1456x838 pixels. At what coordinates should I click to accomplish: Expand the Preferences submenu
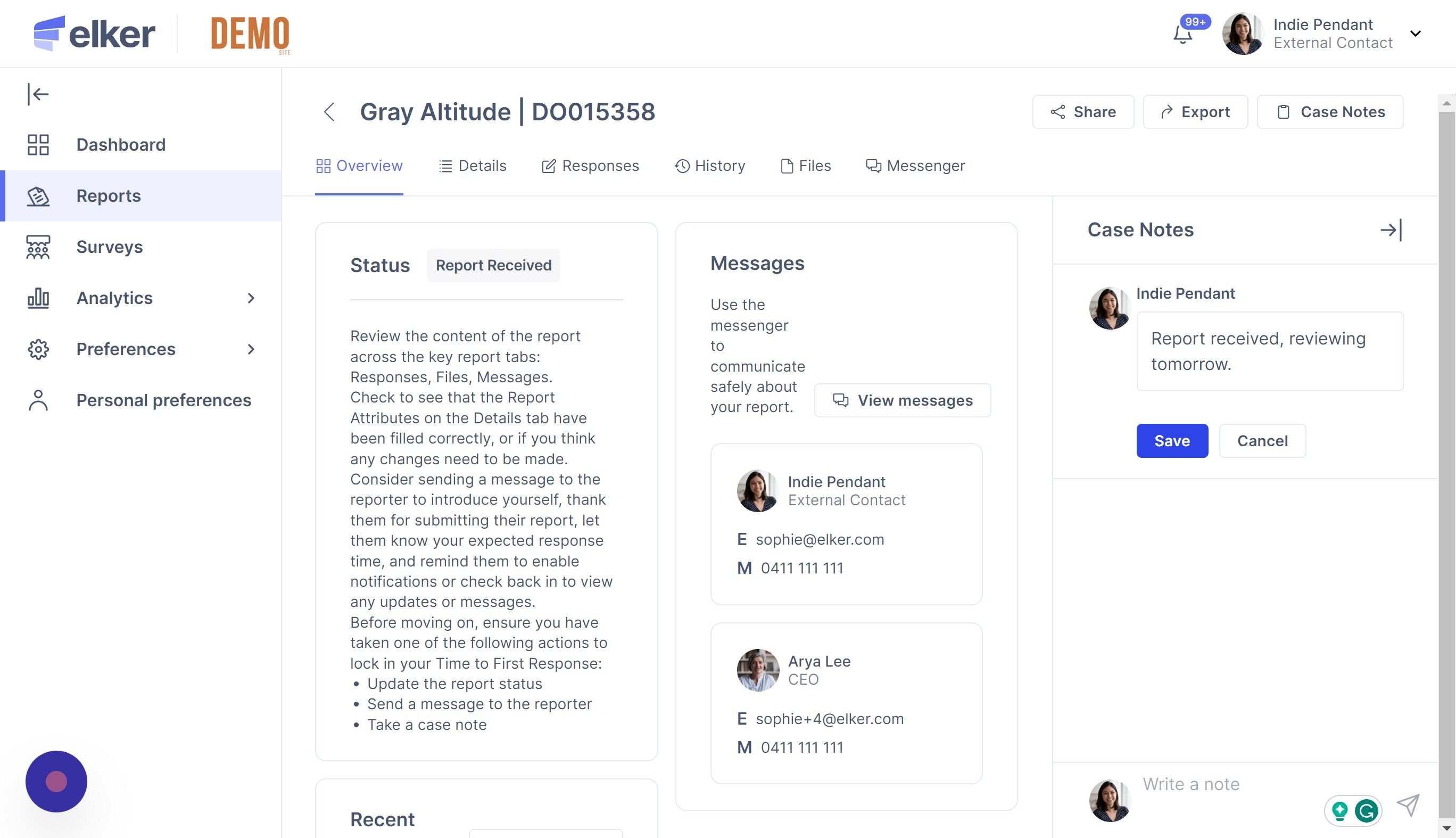coord(250,349)
